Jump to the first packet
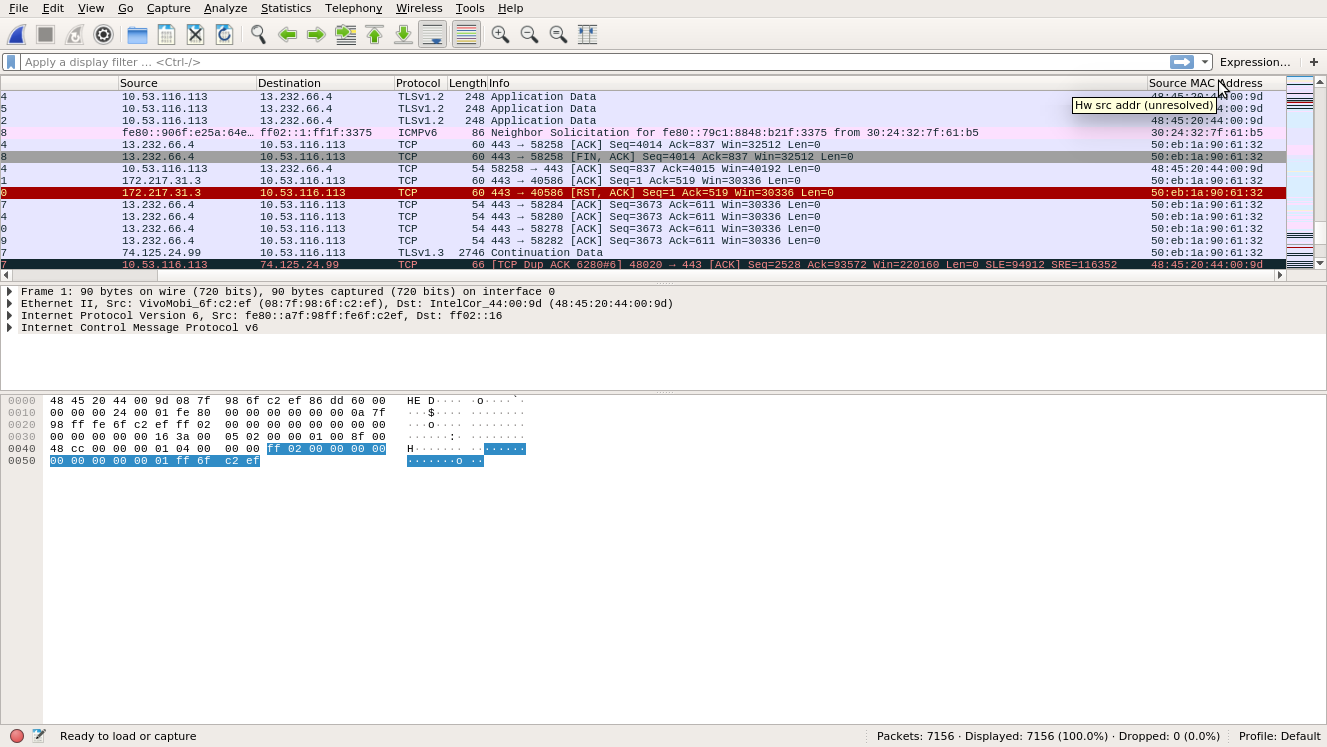The width and height of the screenshot is (1327, 747). [374, 34]
